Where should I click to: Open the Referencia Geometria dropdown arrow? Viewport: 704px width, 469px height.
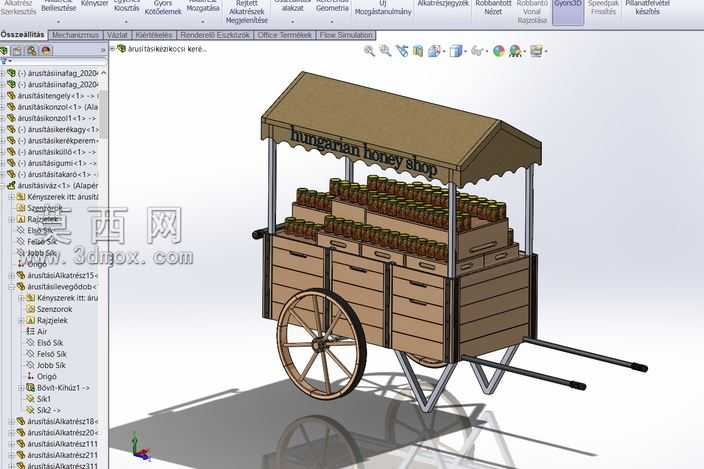(x=332, y=21)
